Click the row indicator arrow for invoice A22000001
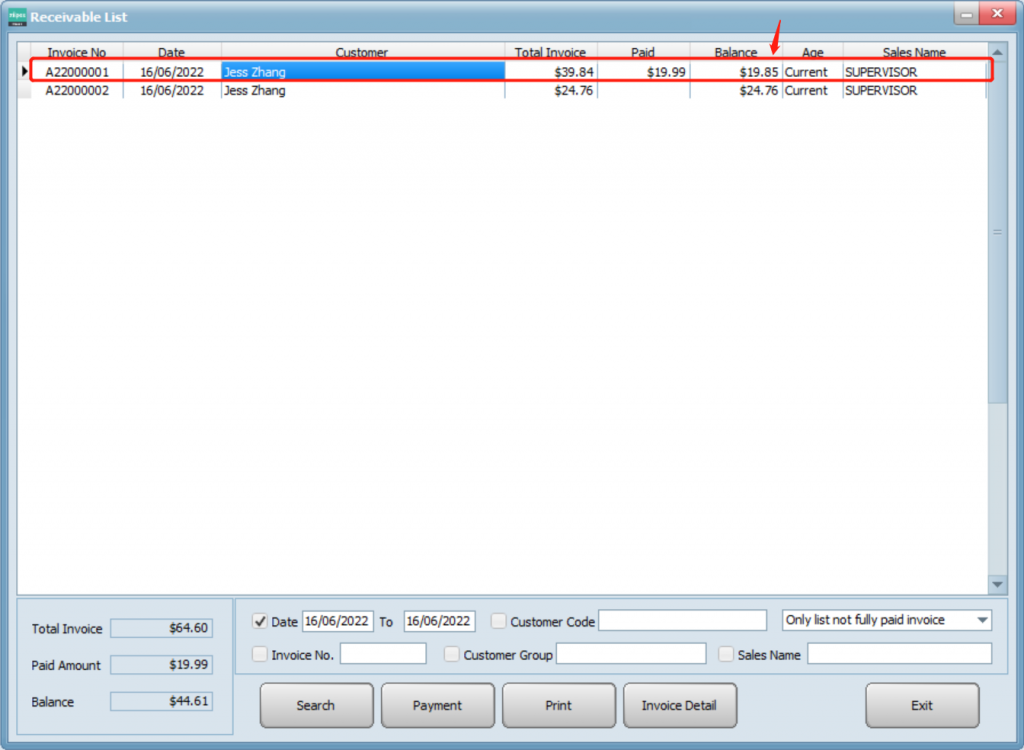This screenshot has height=750, width=1024. (x=25, y=72)
